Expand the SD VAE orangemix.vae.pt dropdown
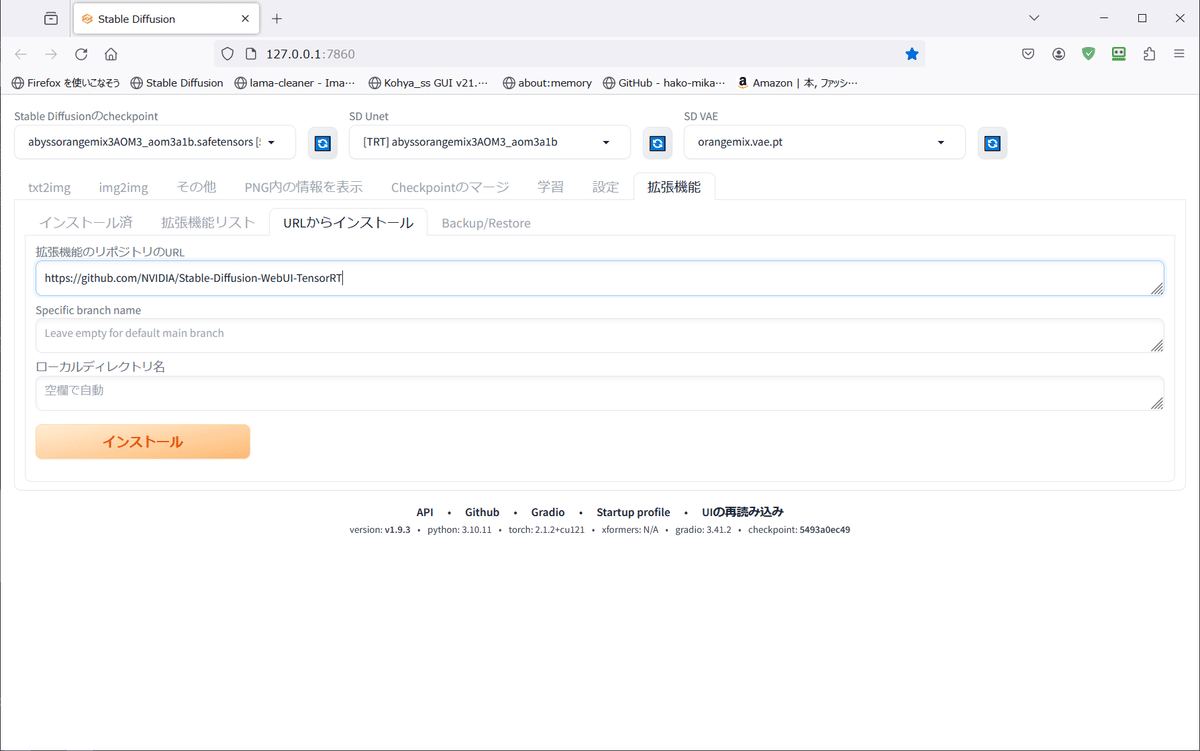This screenshot has height=751, width=1200. pos(825,142)
